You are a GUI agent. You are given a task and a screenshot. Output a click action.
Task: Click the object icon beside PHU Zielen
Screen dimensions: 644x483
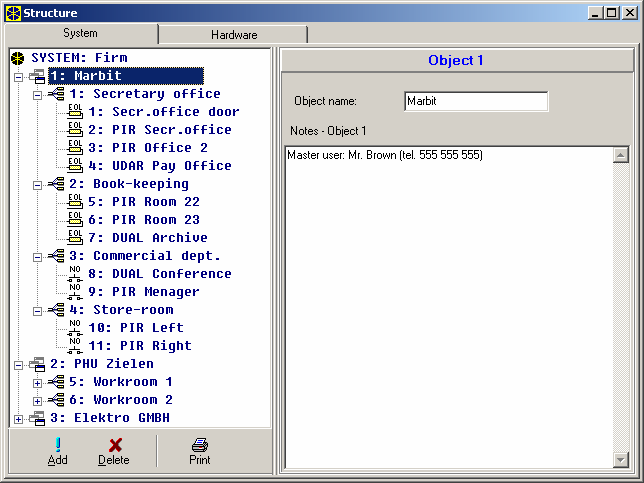37,364
